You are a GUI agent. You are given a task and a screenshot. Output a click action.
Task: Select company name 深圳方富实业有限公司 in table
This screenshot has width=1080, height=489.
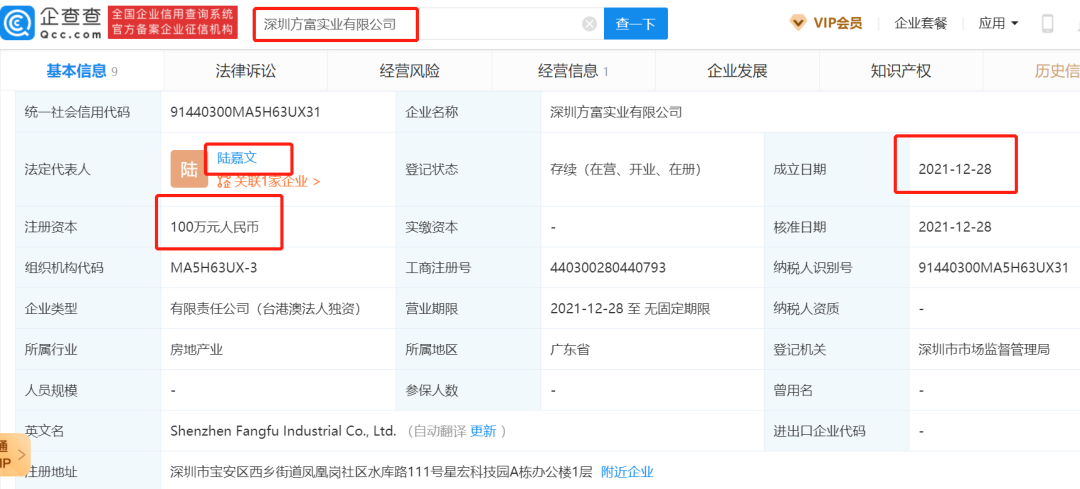[x=616, y=112]
